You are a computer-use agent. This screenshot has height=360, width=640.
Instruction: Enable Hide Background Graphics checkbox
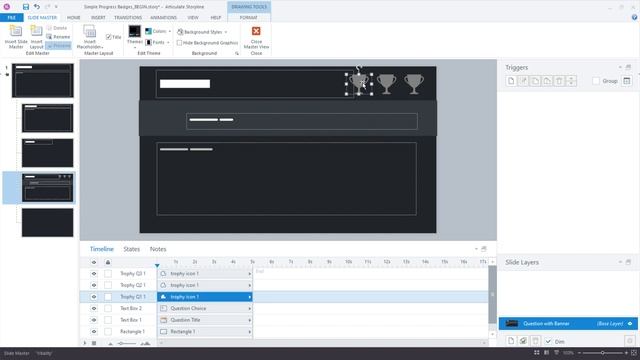pyautogui.click(x=179, y=42)
